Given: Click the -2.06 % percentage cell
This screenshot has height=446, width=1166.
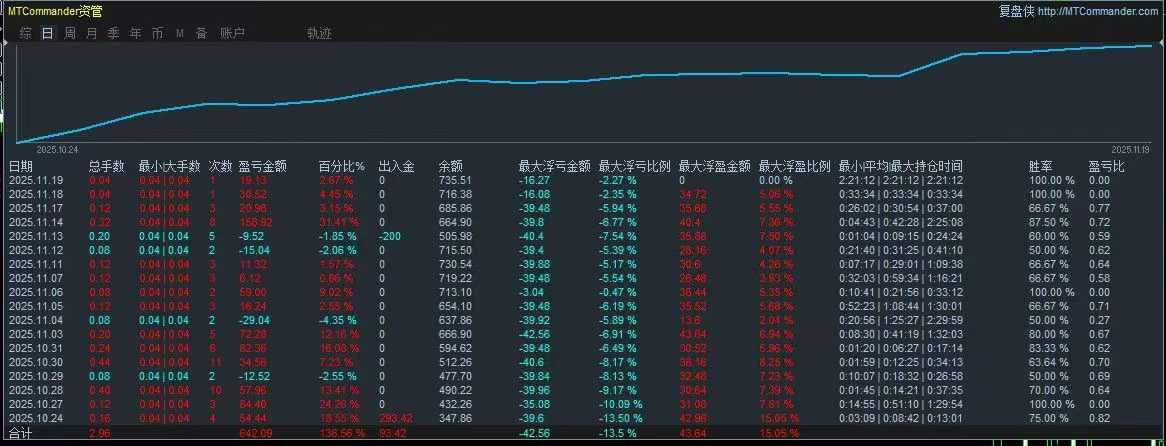Looking at the screenshot, I should click(x=338, y=251).
